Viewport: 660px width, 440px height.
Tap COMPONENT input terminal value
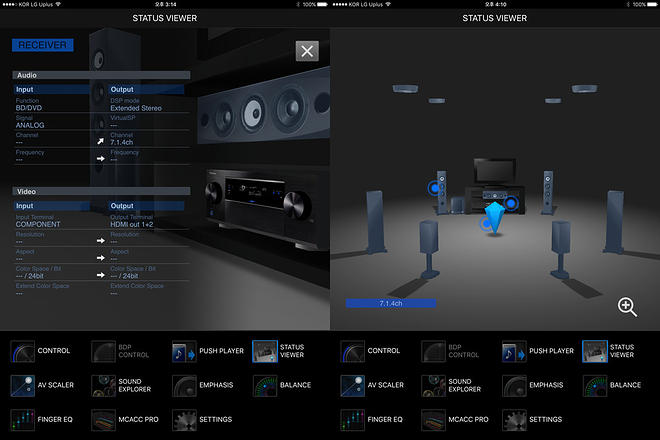38,224
